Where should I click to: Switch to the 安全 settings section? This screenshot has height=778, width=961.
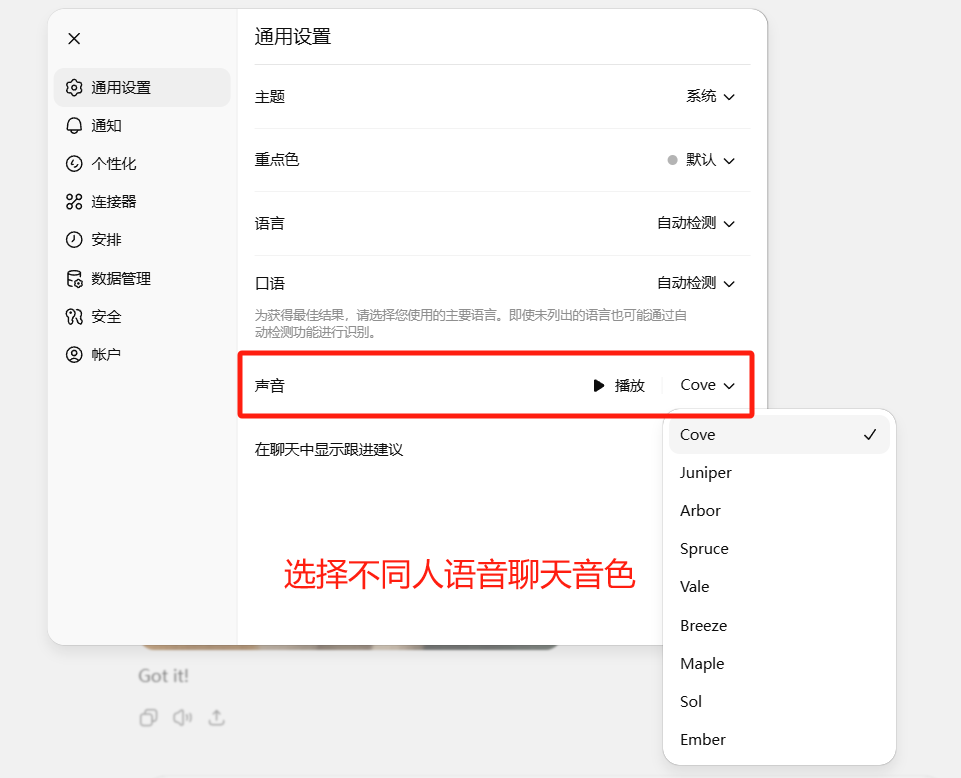(74, 316)
